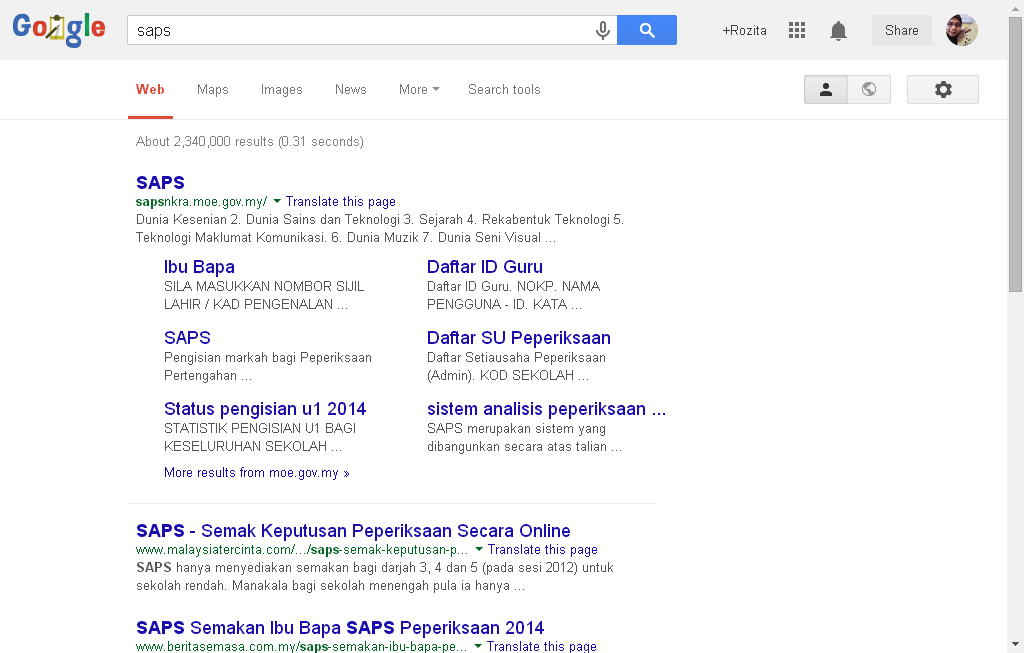Click the blue magnifier search button

pyautogui.click(x=647, y=30)
